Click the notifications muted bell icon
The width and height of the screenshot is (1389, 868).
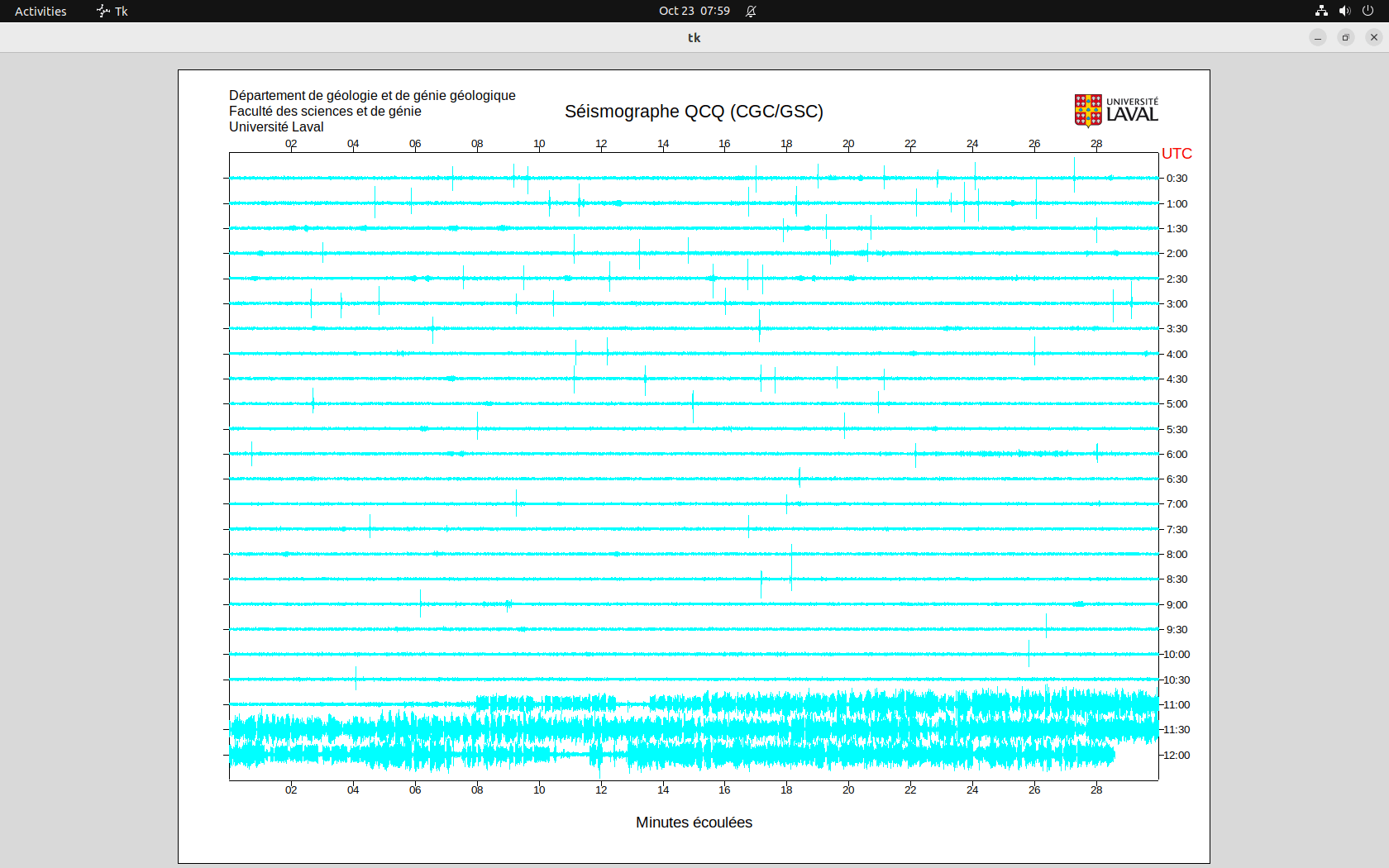pyautogui.click(x=751, y=11)
